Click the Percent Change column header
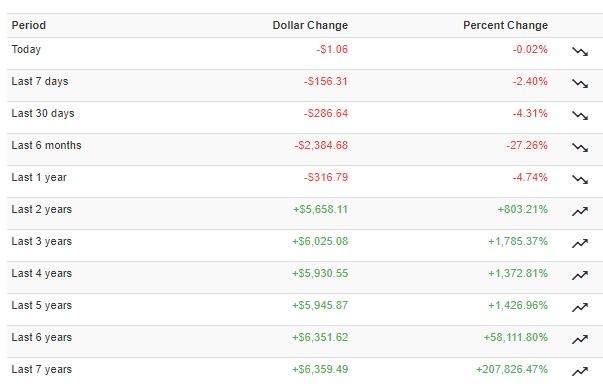Screen dimensions: 603x389 coord(505,25)
